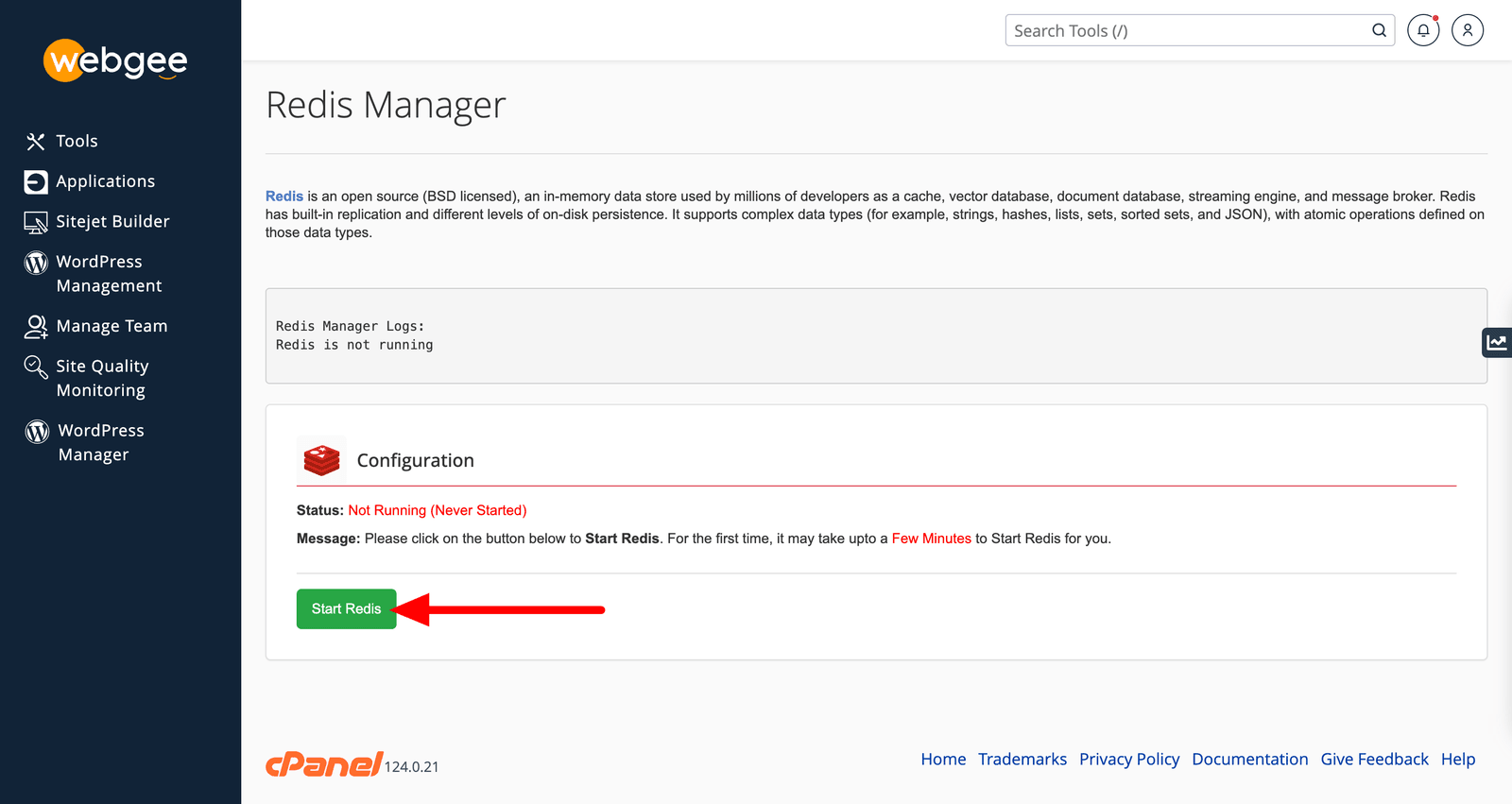Click 'Not Running (Never Started)' status text

[438, 510]
